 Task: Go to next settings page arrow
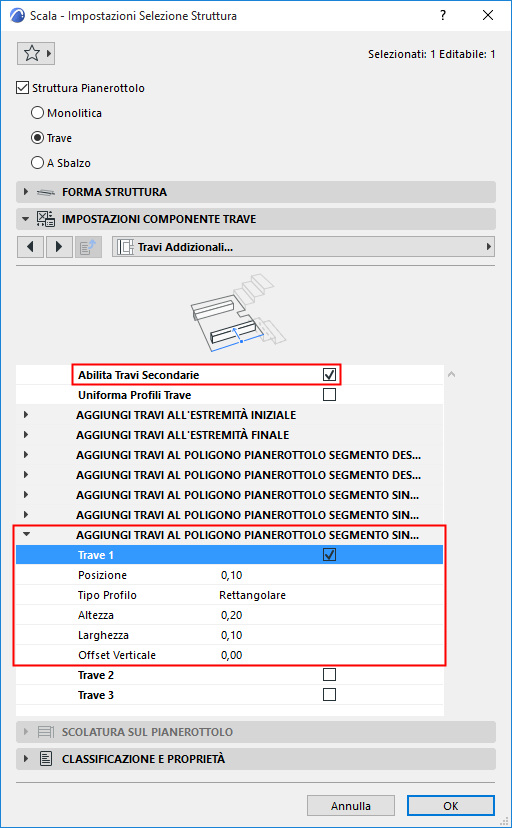pyautogui.click(x=59, y=247)
